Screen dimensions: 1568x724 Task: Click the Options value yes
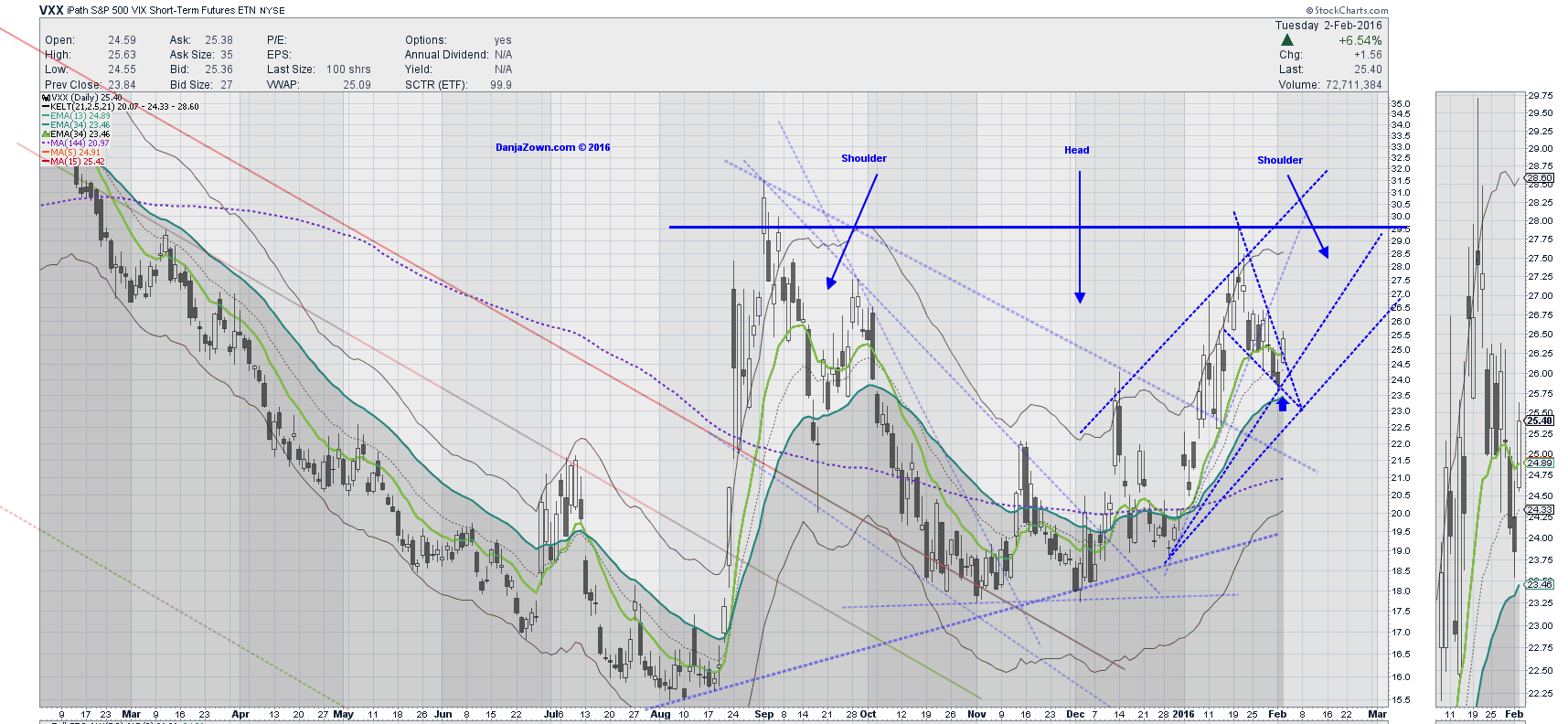coord(503,40)
